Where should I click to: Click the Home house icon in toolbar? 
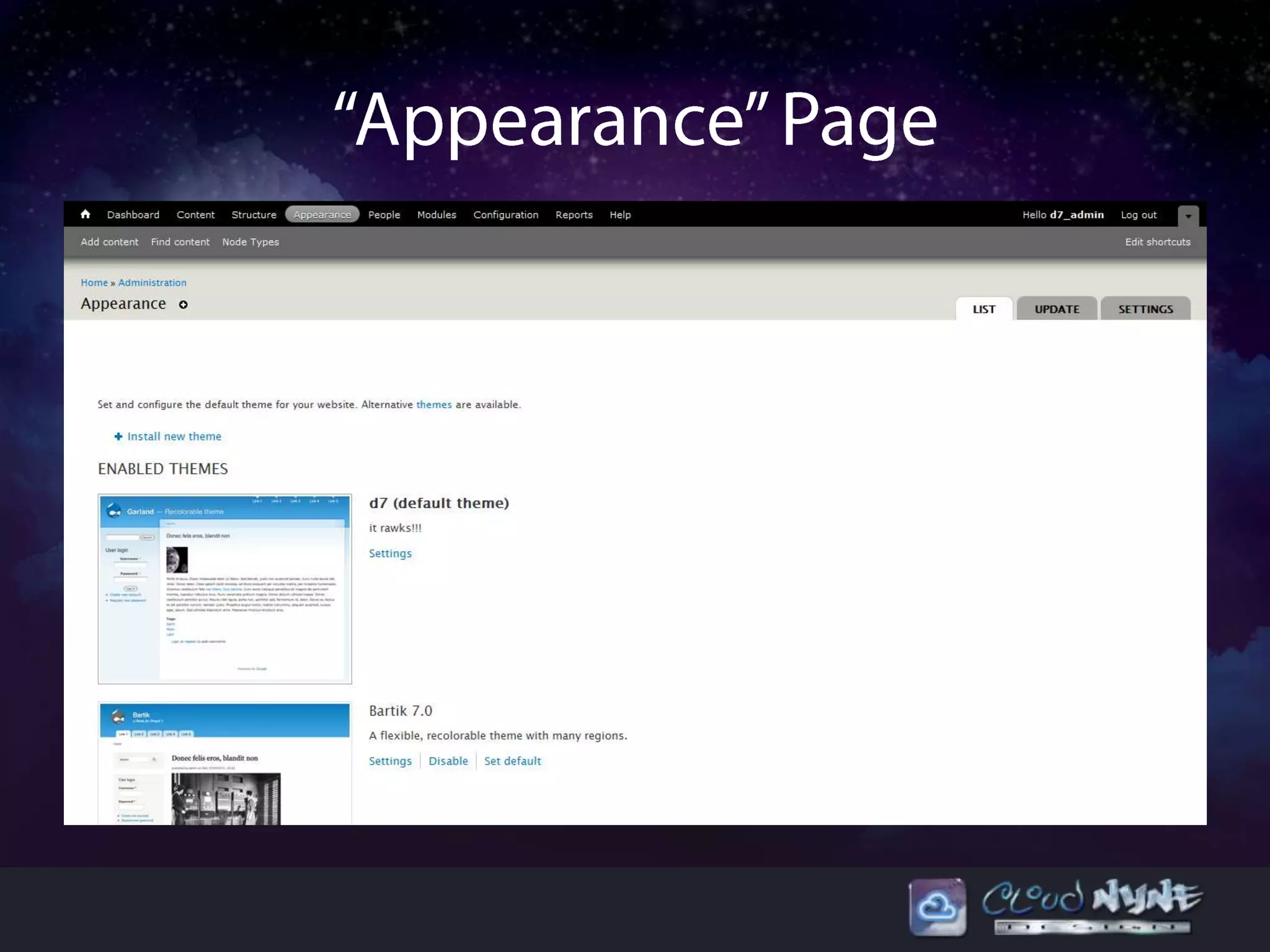(86, 214)
